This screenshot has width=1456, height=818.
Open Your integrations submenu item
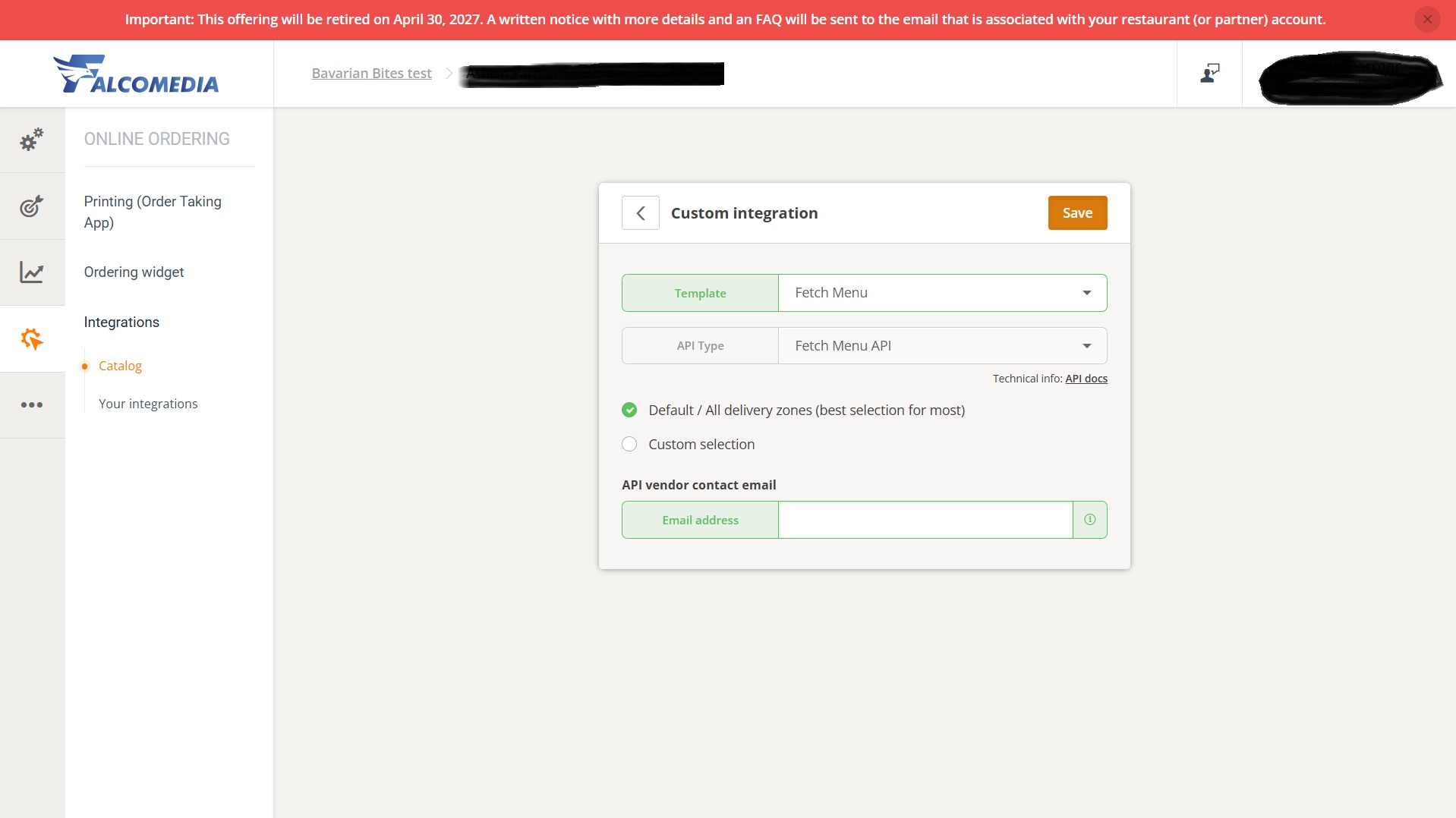click(x=148, y=404)
